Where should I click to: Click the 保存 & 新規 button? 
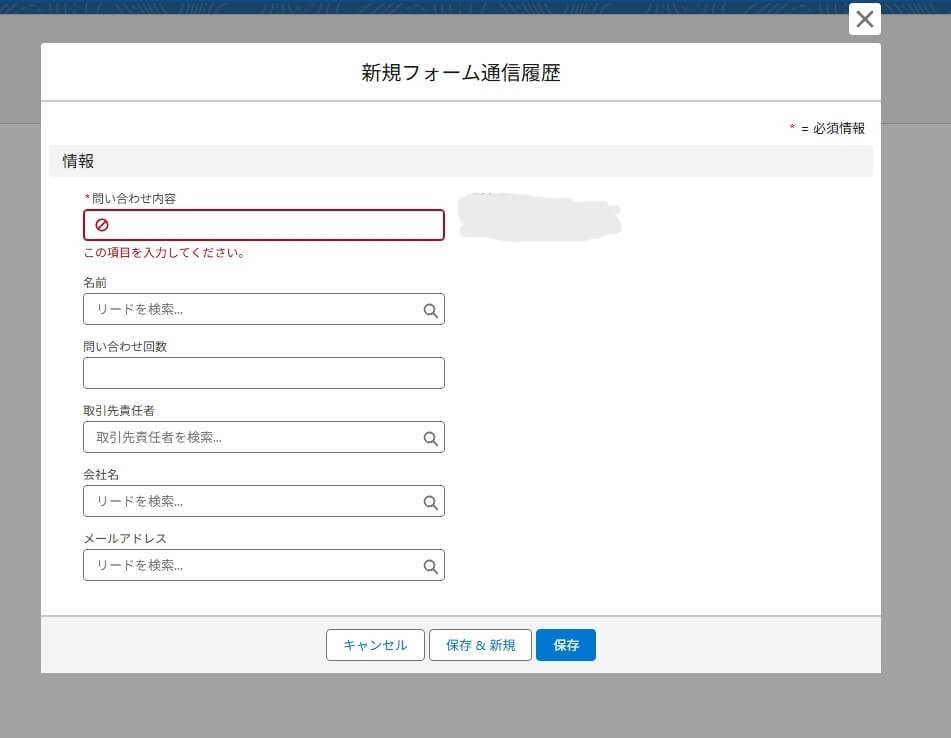[x=480, y=645]
